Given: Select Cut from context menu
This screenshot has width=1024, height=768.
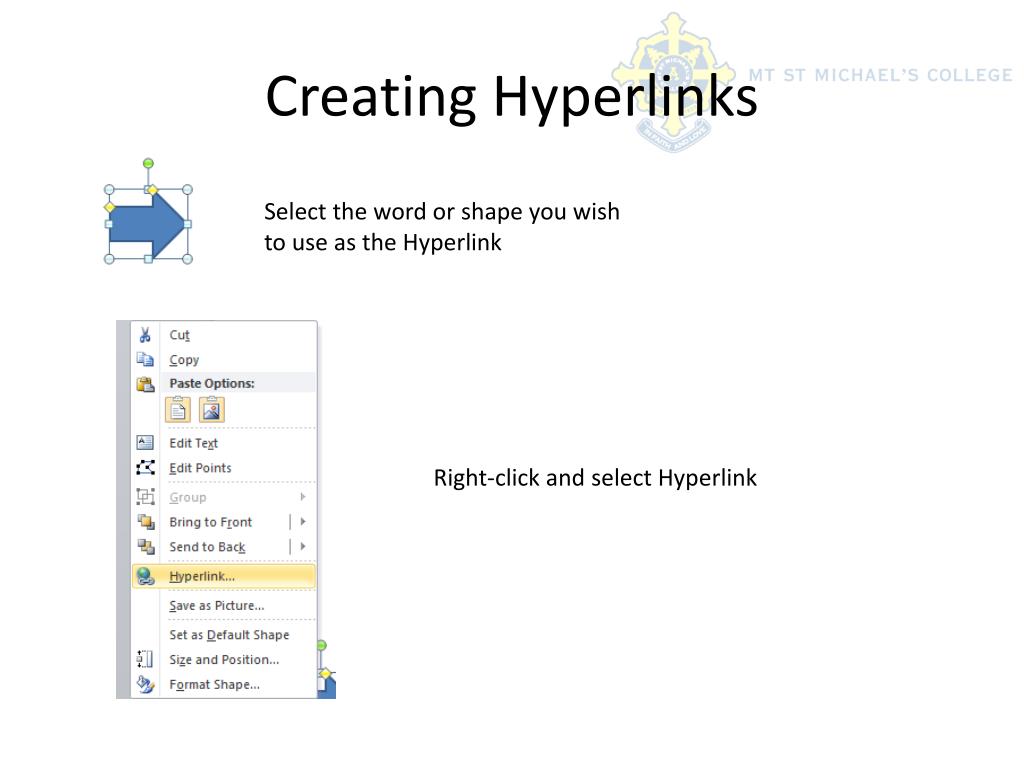Looking at the screenshot, I should (224, 335).
